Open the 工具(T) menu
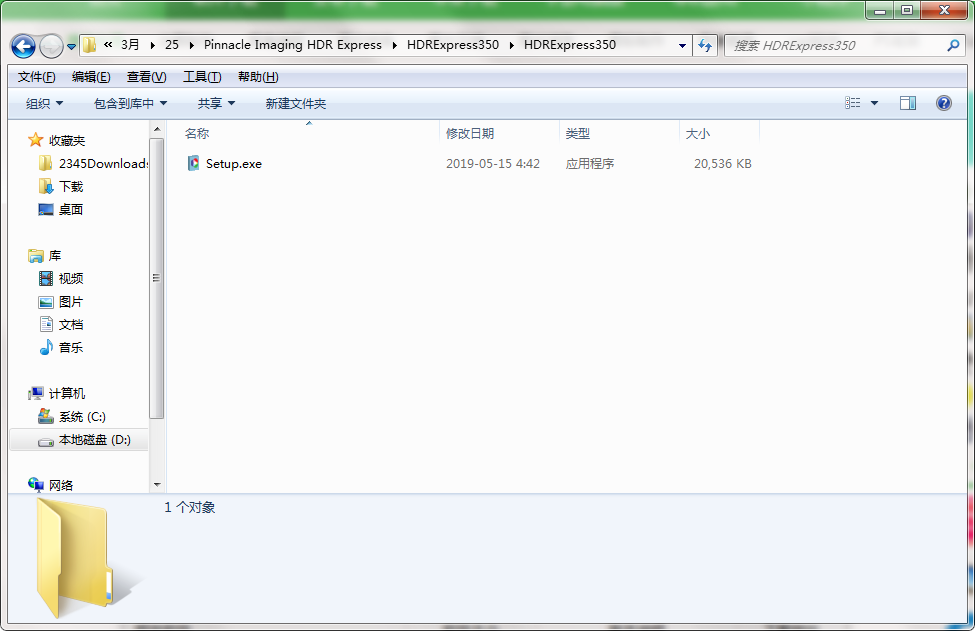 [202, 76]
